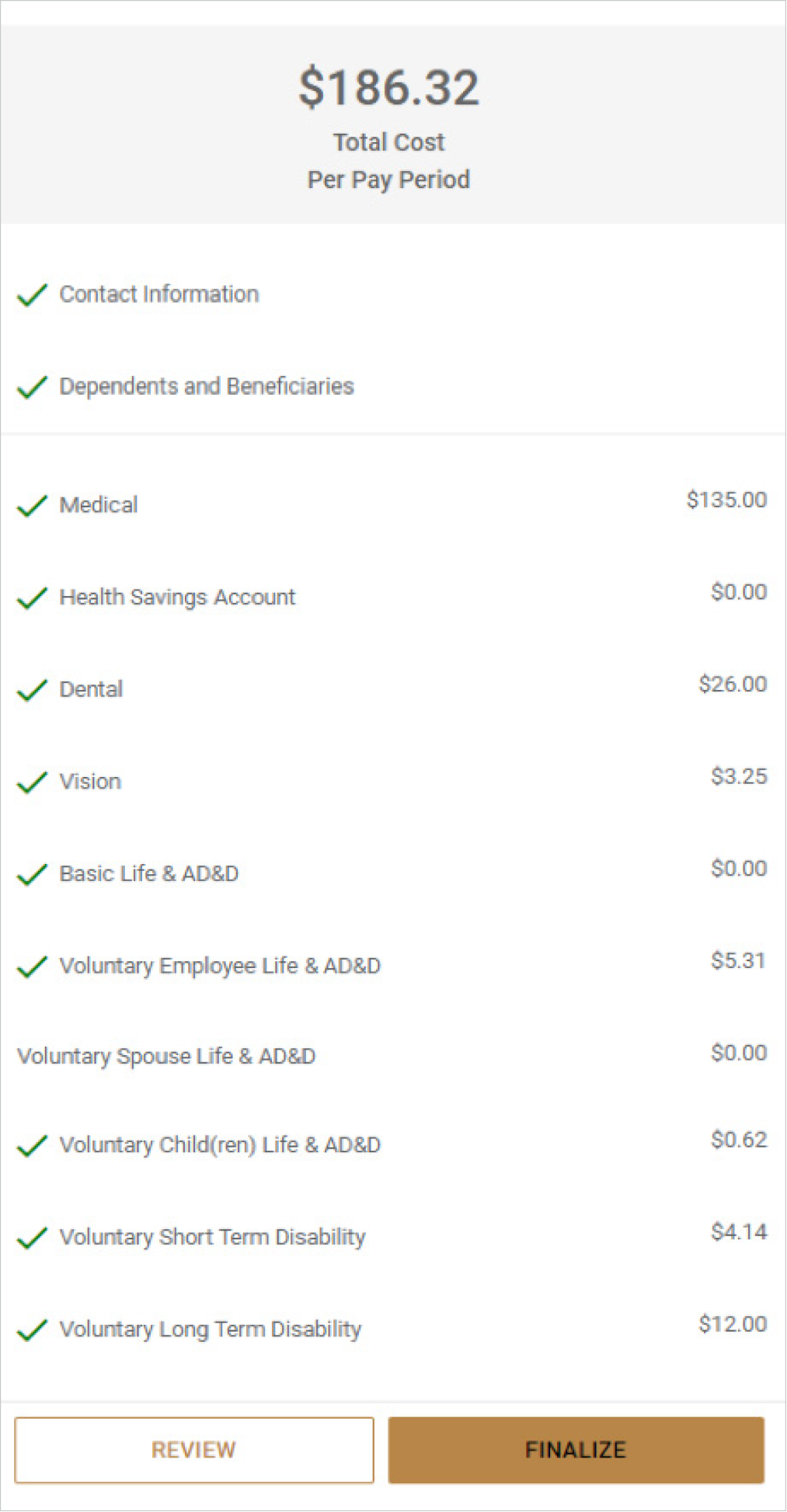
Task: Open Health Savings Account details
Action: 177,597
